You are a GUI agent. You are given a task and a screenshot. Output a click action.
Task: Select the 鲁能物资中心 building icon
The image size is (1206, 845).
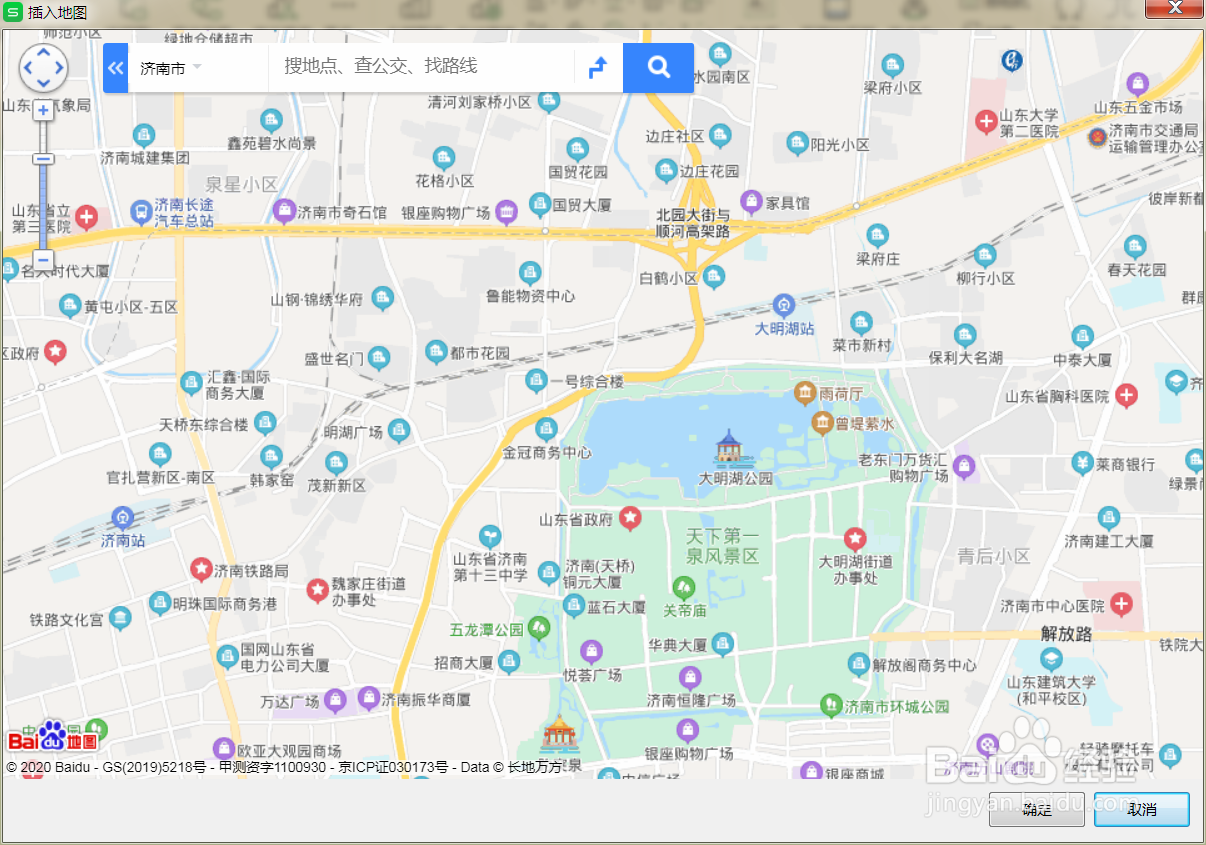tap(530, 273)
